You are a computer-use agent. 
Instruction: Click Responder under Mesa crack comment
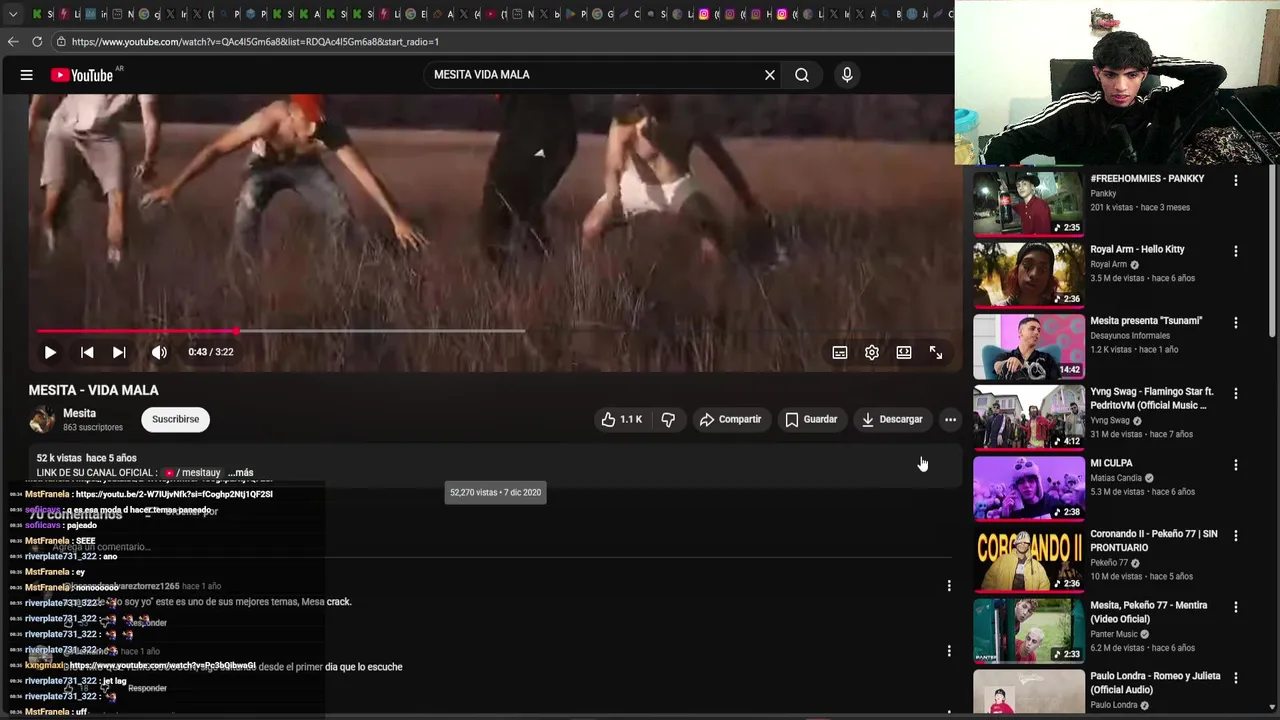pos(147,623)
